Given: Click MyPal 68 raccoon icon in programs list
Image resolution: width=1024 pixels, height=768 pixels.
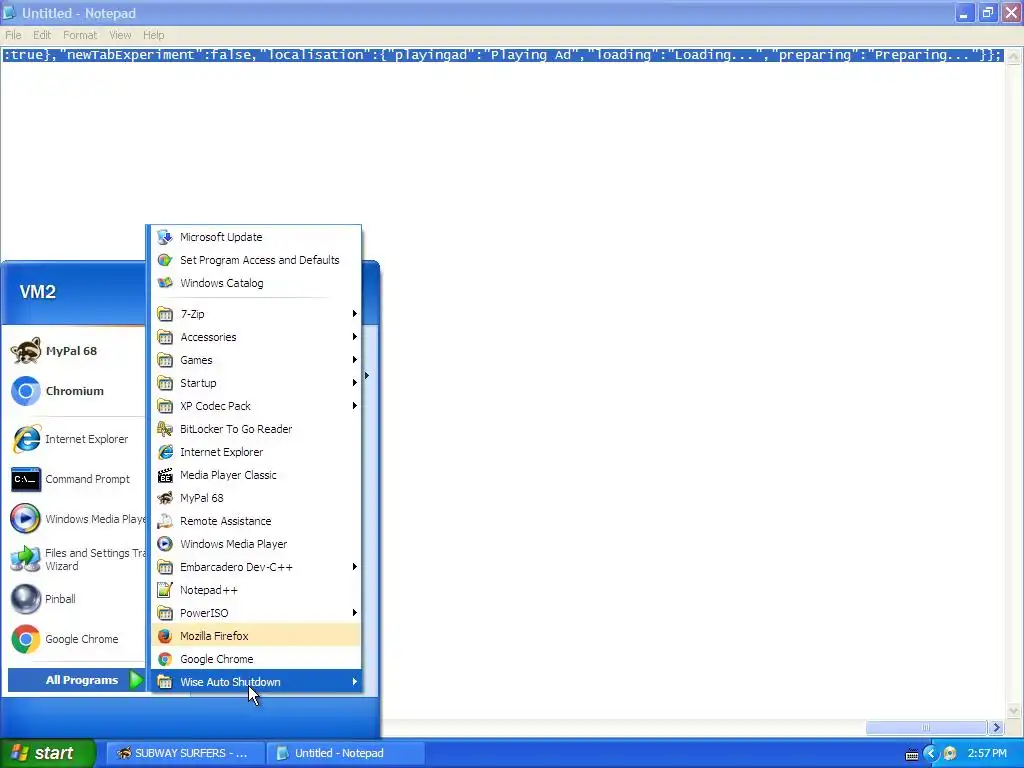Looking at the screenshot, I should 165,498.
